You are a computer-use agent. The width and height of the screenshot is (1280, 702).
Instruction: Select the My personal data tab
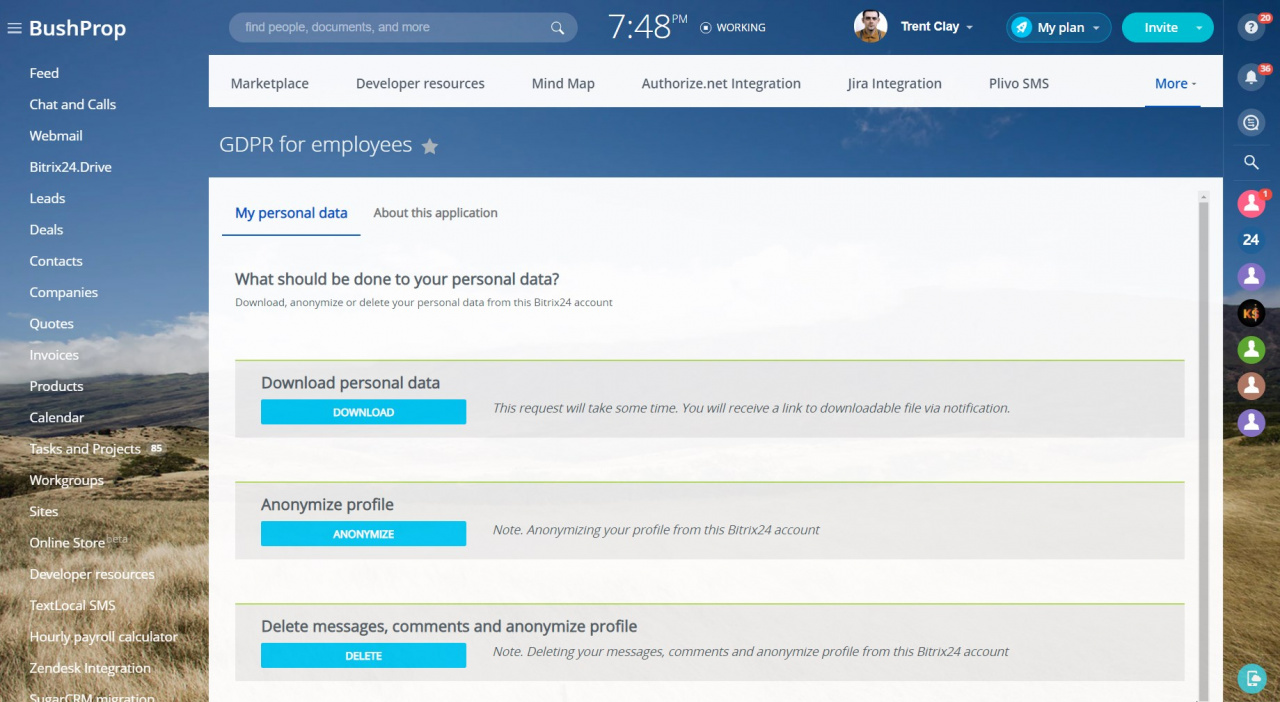pyautogui.click(x=291, y=213)
